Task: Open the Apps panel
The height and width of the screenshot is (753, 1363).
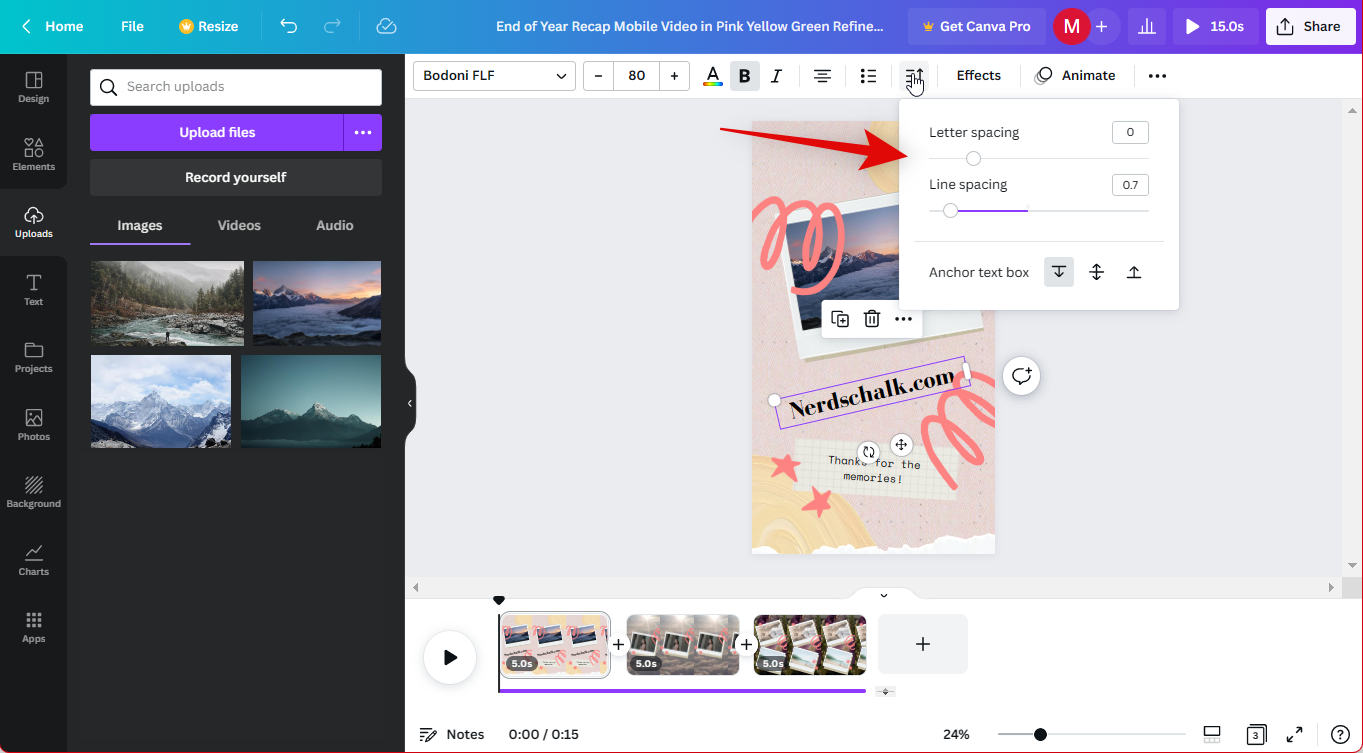Action: coord(33,627)
